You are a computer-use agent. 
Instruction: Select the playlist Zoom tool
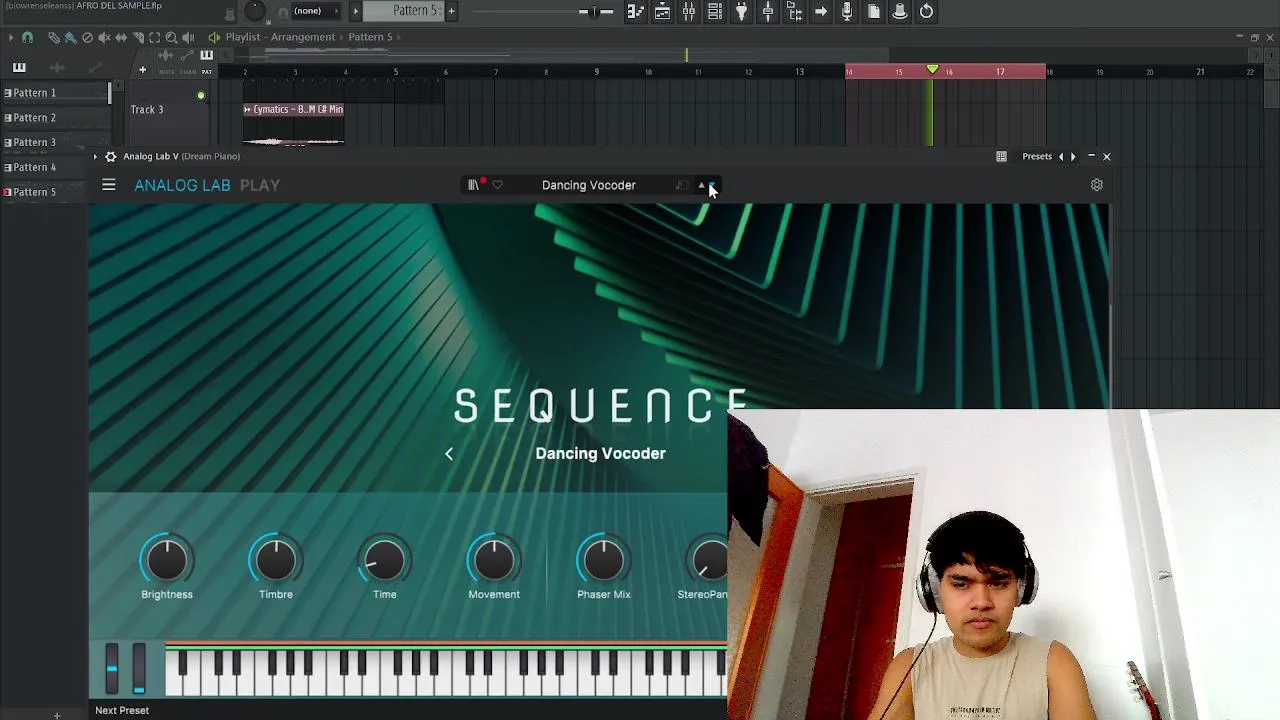(x=171, y=37)
